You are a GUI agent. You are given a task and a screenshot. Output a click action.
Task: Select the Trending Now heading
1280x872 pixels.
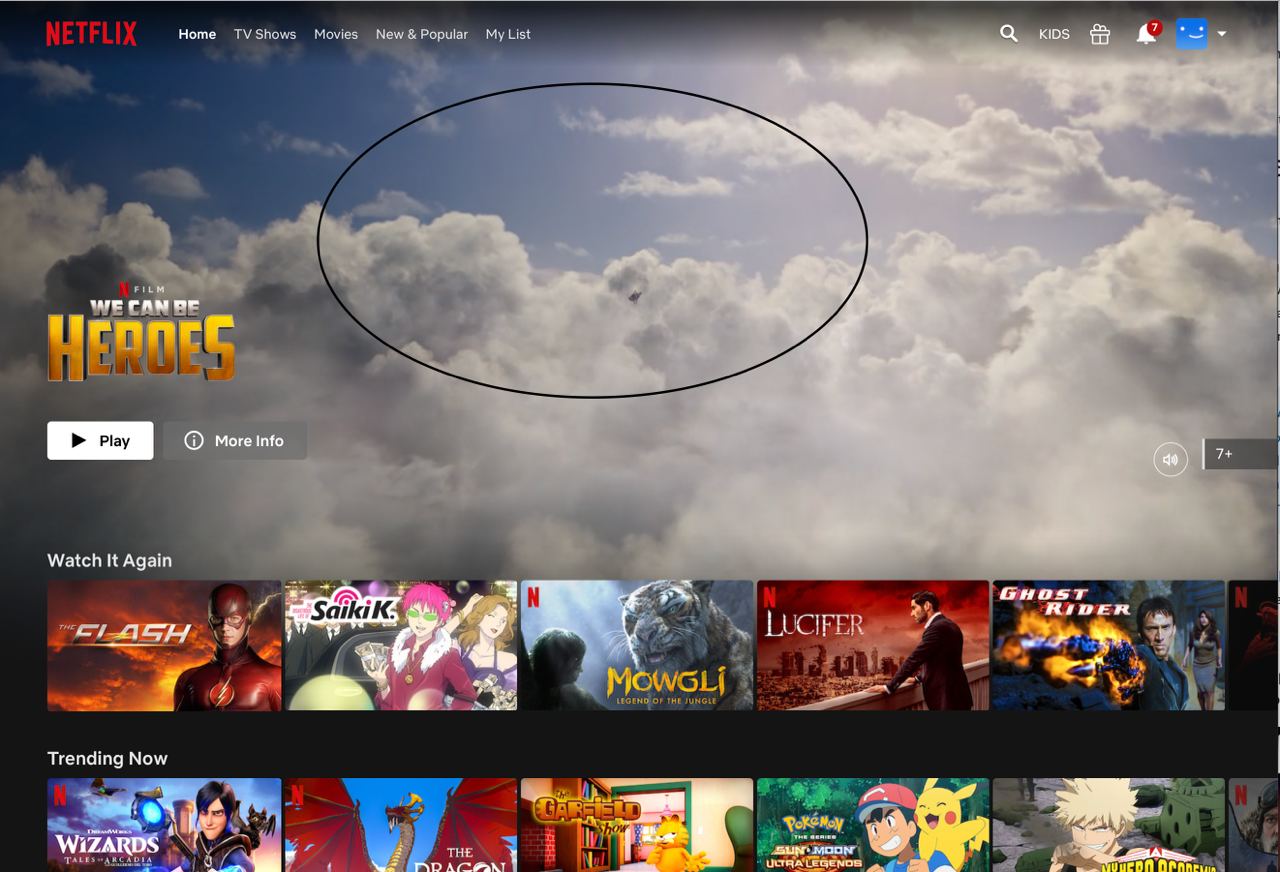107,758
